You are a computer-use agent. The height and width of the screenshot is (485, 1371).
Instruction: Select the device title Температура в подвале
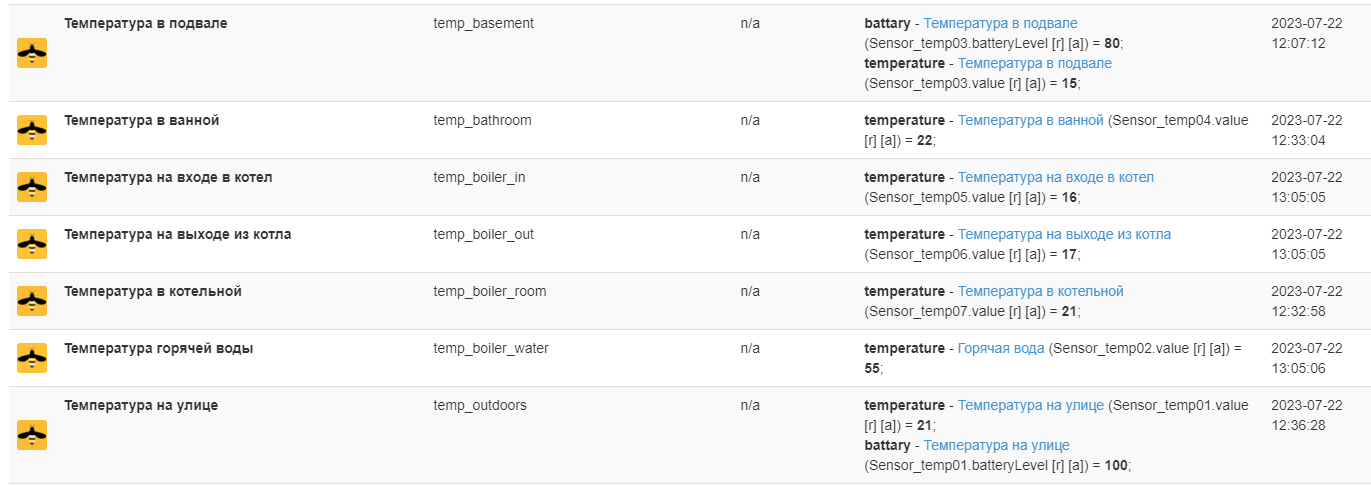[x=146, y=23]
